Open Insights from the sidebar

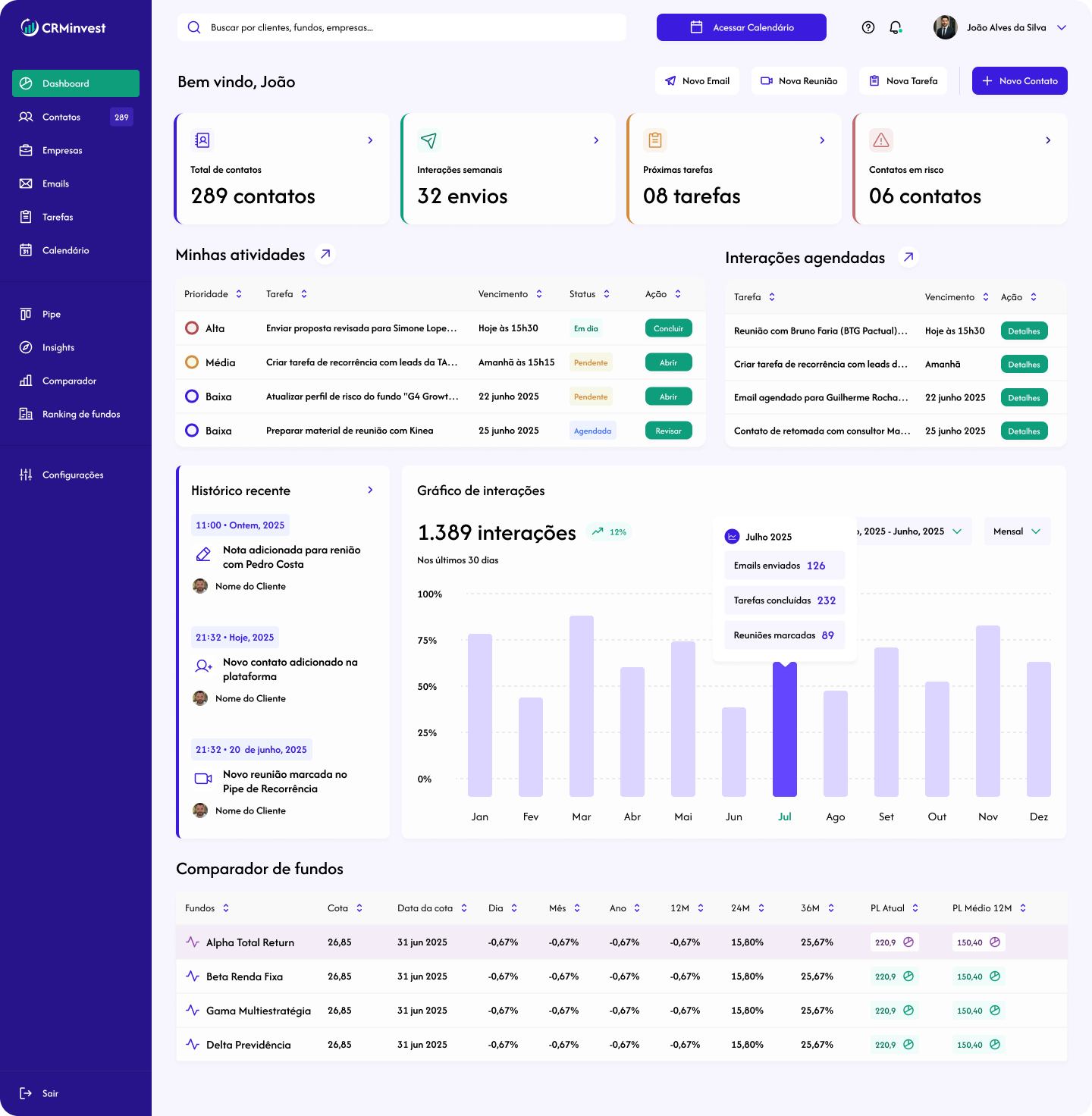pos(58,347)
